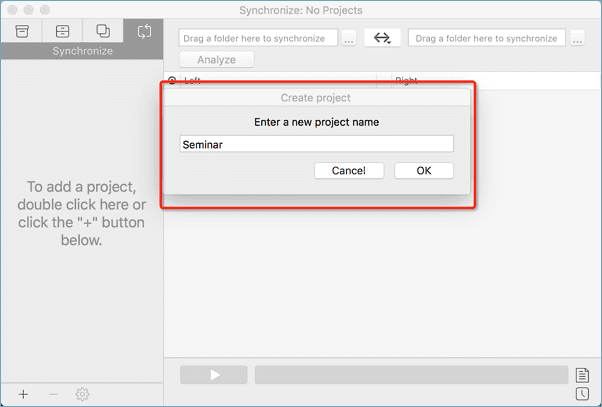The image size is (602, 407).
Task: Click the yellow minimize window button
Action: [28, 10]
